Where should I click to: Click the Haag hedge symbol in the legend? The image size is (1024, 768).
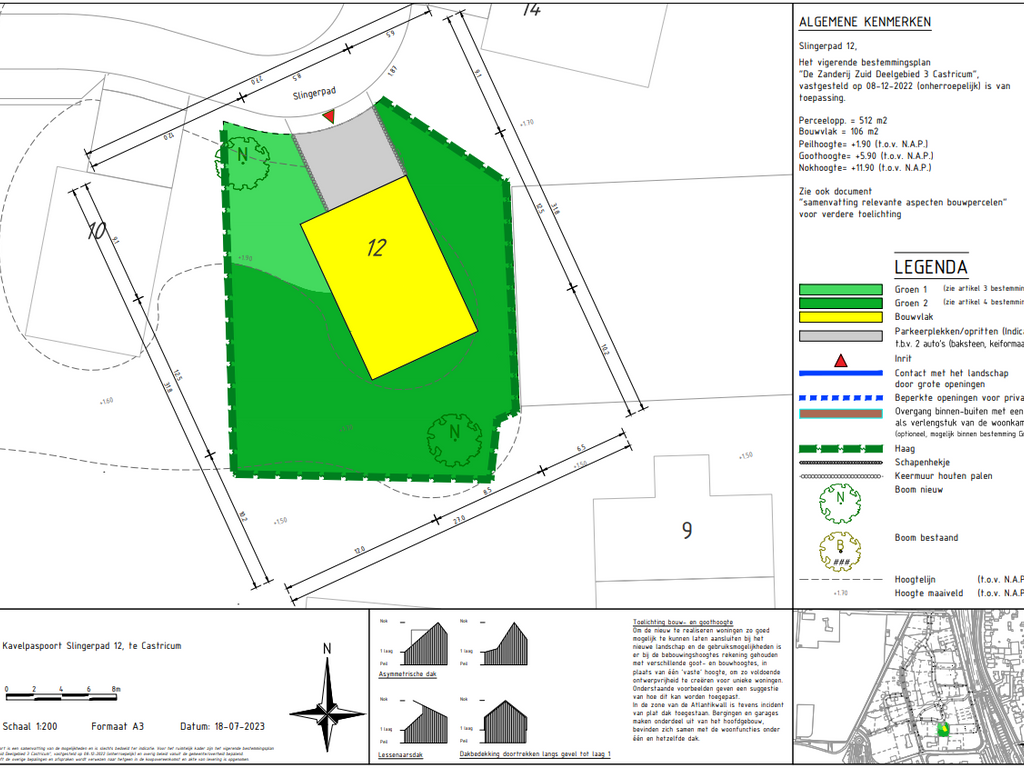(840, 449)
